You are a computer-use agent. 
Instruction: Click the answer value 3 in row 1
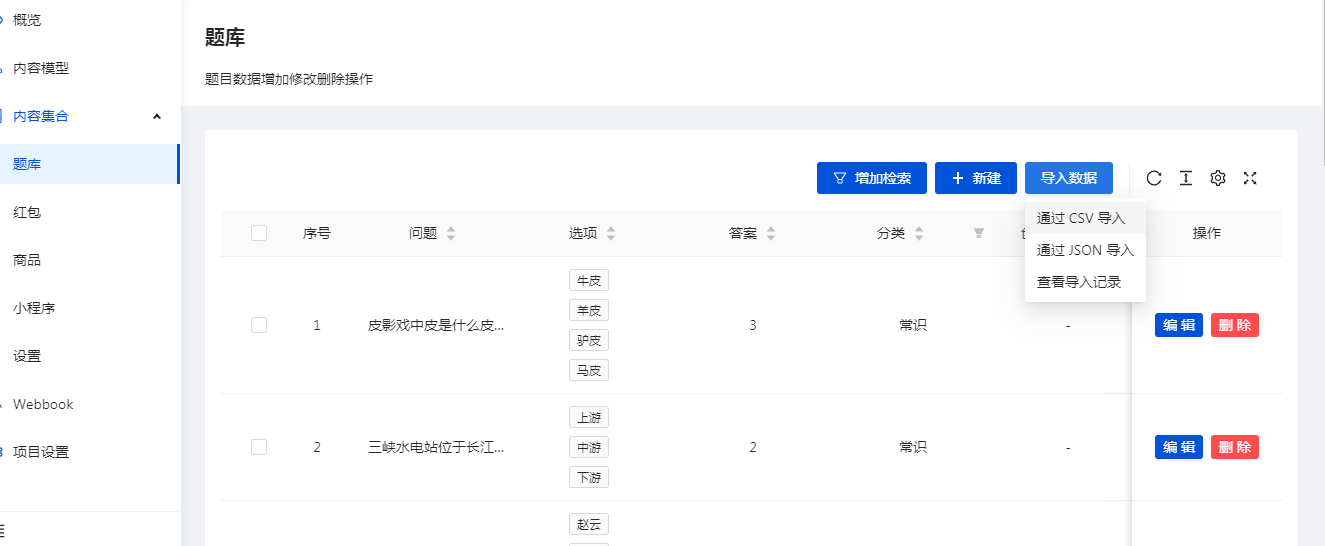pos(753,325)
